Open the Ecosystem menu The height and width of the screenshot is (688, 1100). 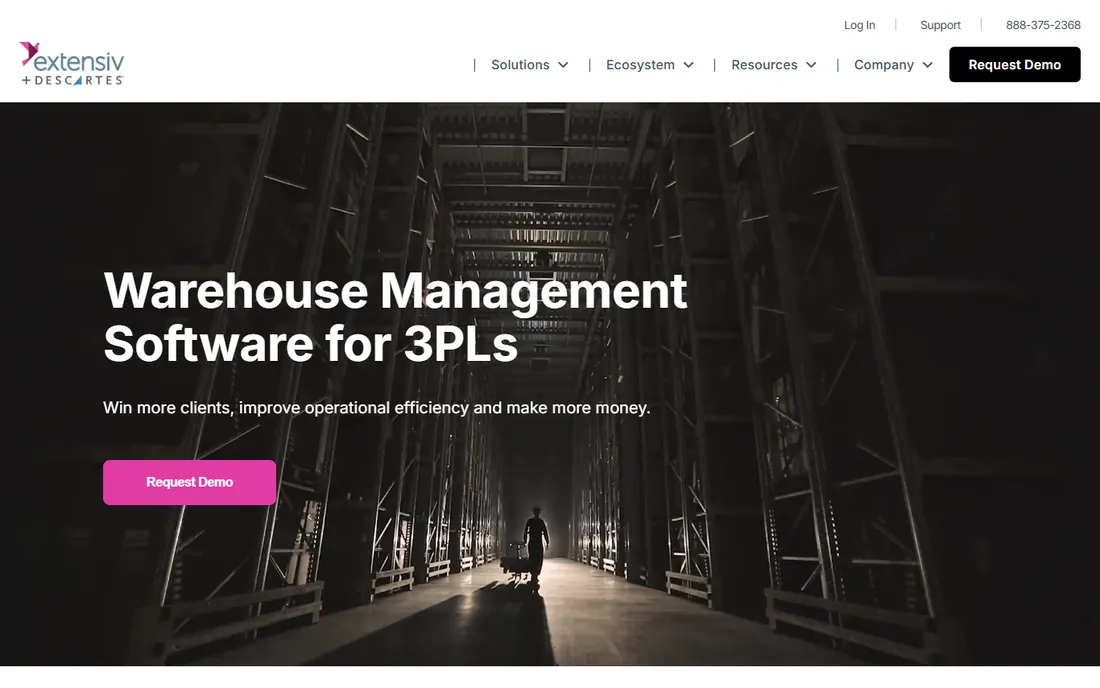pyautogui.click(x=640, y=65)
